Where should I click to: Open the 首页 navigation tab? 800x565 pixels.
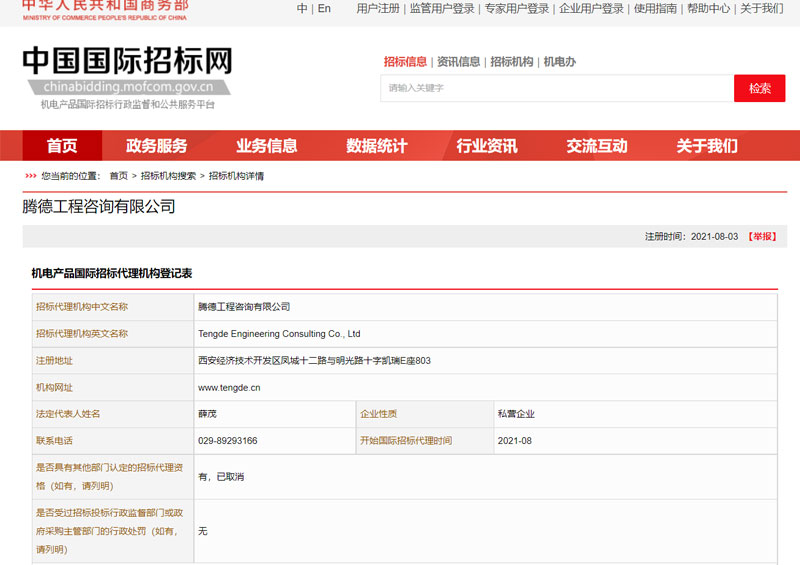click(62, 146)
